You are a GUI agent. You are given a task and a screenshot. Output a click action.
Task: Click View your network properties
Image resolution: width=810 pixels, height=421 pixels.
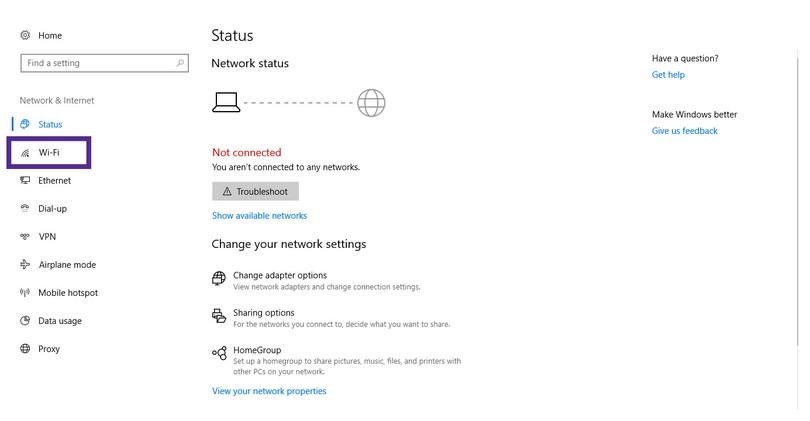click(x=269, y=391)
